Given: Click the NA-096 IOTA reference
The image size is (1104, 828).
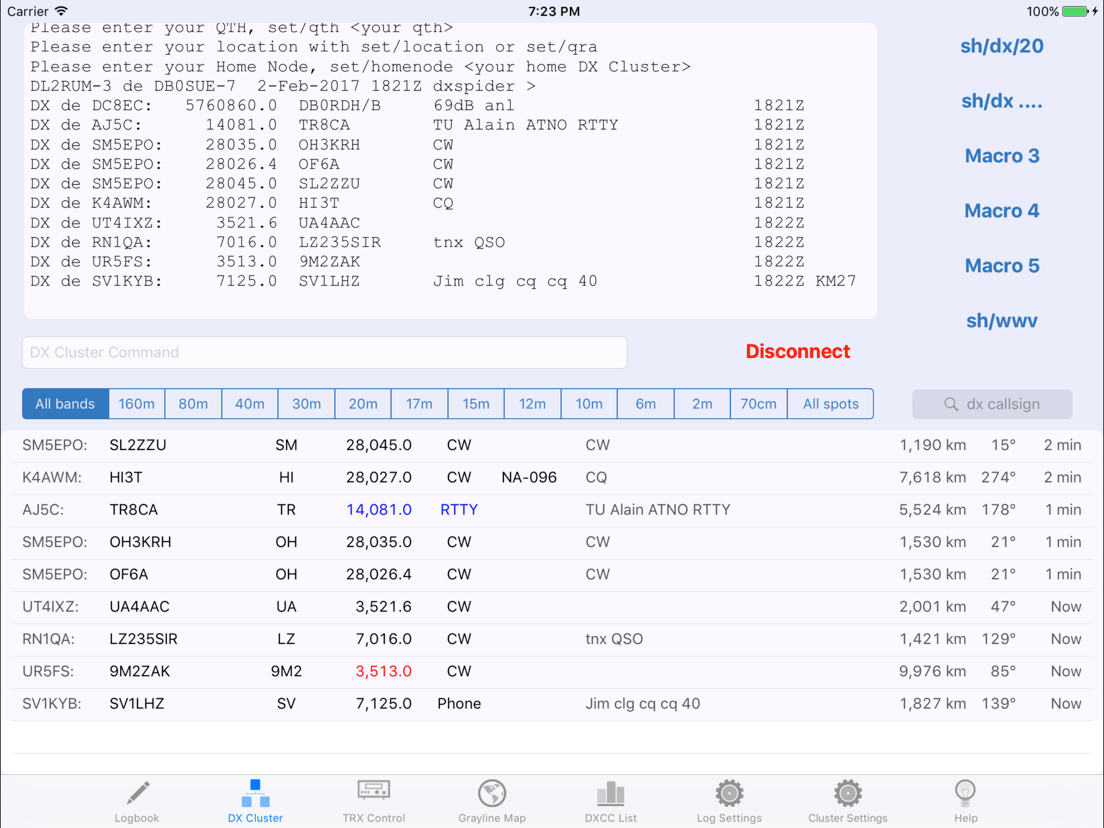Looking at the screenshot, I should pyautogui.click(x=529, y=477).
